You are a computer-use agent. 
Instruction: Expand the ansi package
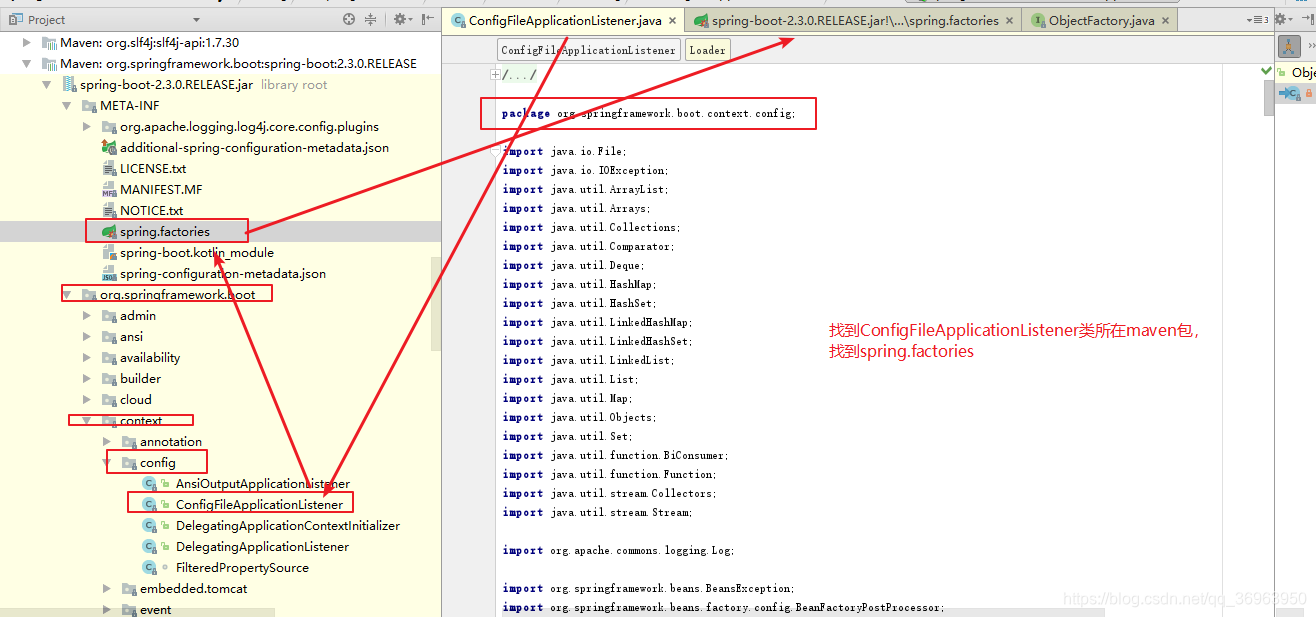click(87, 337)
